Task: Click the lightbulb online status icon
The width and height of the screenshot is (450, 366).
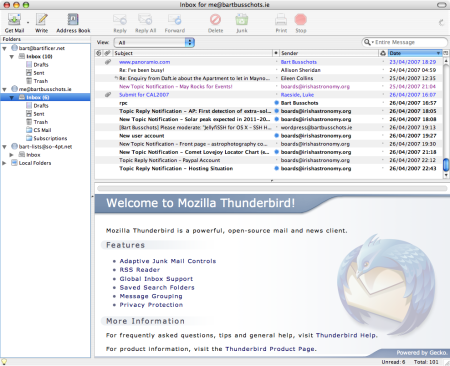Action: pyautogui.click(x=4, y=362)
